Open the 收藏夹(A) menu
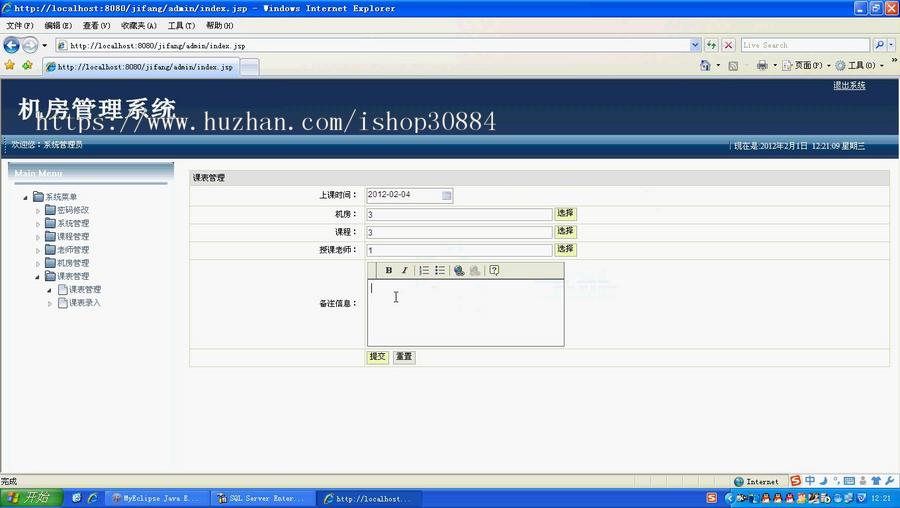The width and height of the screenshot is (900, 508). click(x=138, y=25)
